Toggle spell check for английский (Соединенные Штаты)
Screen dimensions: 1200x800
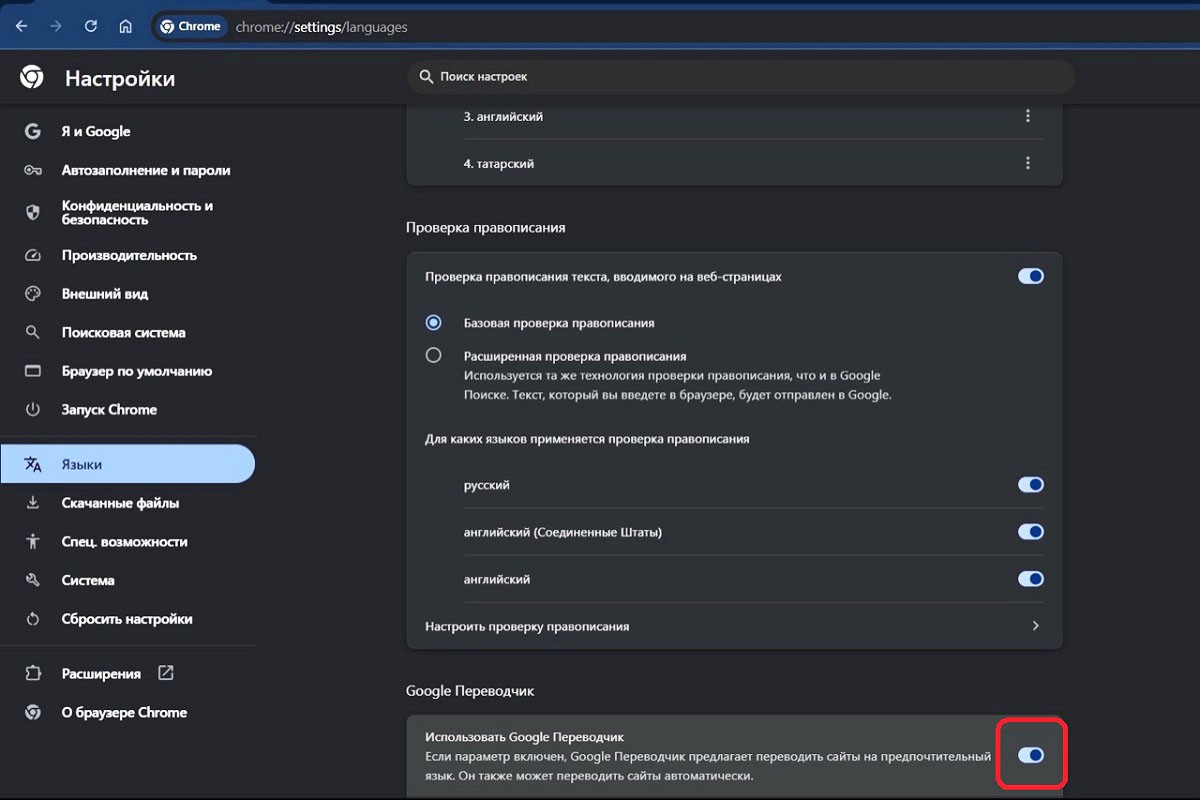pyautogui.click(x=1030, y=532)
